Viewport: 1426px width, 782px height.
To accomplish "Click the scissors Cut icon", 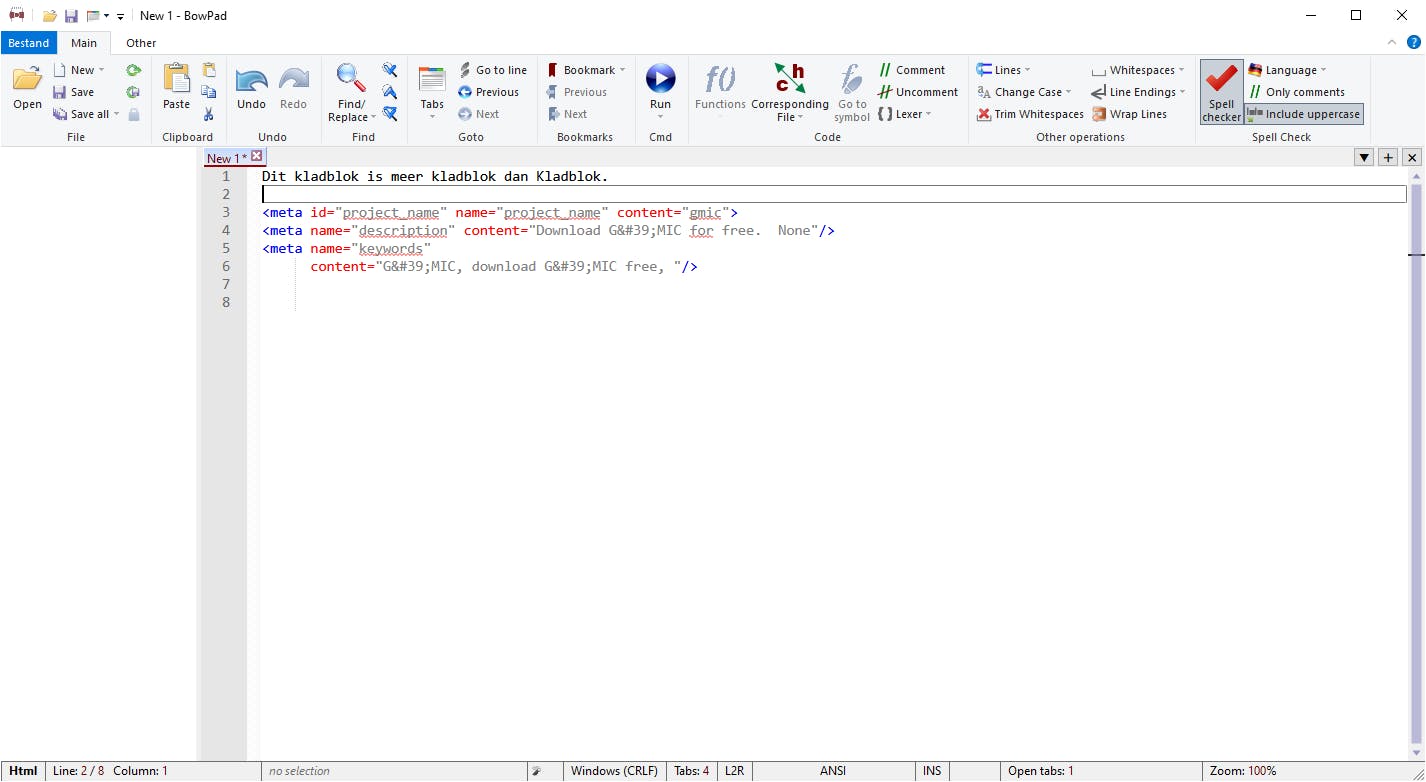I will tap(209, 114).
